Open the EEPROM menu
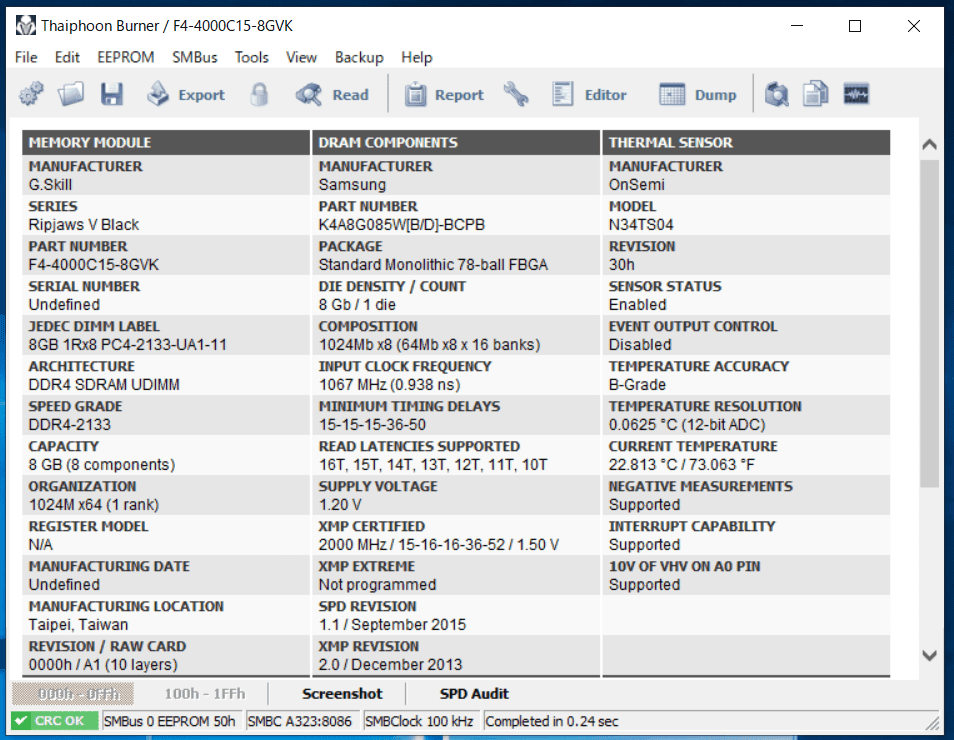Image resolution: width=954 pixels, height=740 pixels. [126, 57]
